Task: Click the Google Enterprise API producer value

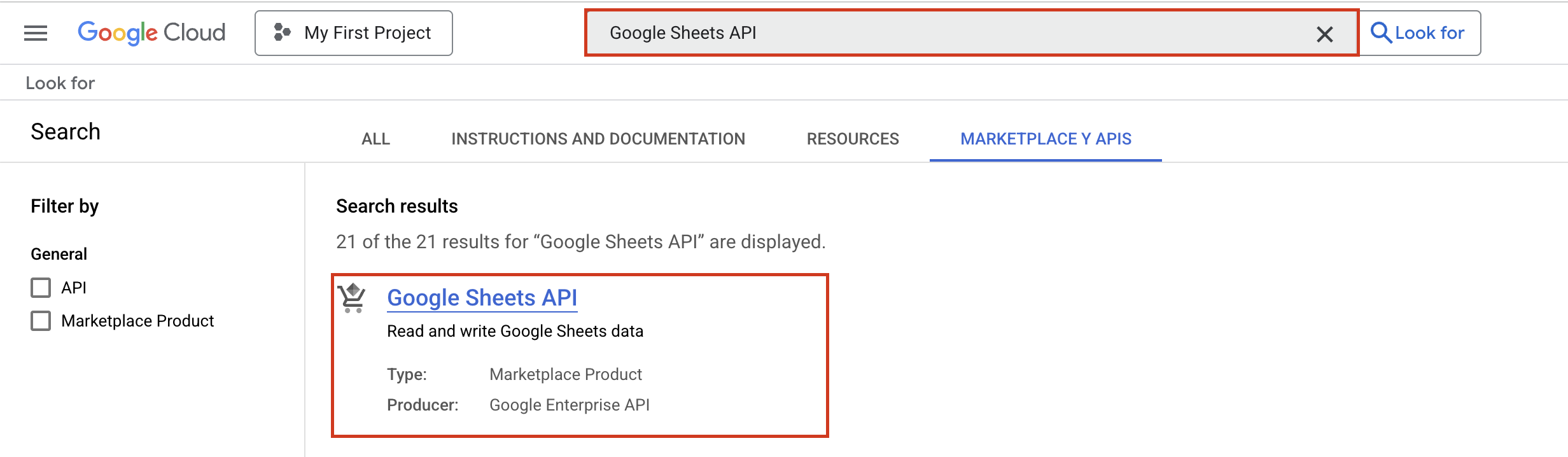Action: pyautogui.click(x=570, y=405)
